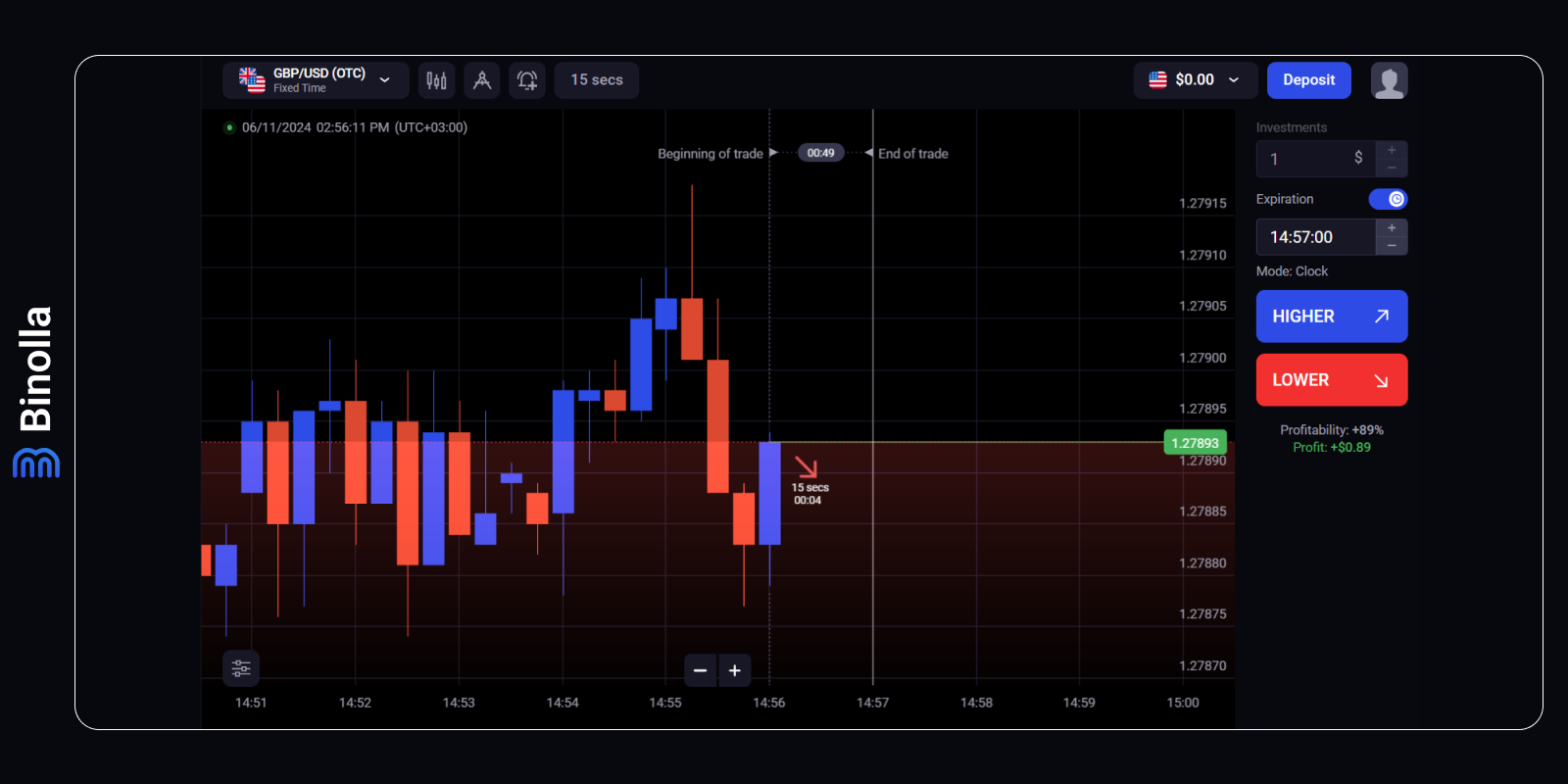Open the chart type candlestick icon
Viewport: 1568px width, 784px height.
(436, 80)
